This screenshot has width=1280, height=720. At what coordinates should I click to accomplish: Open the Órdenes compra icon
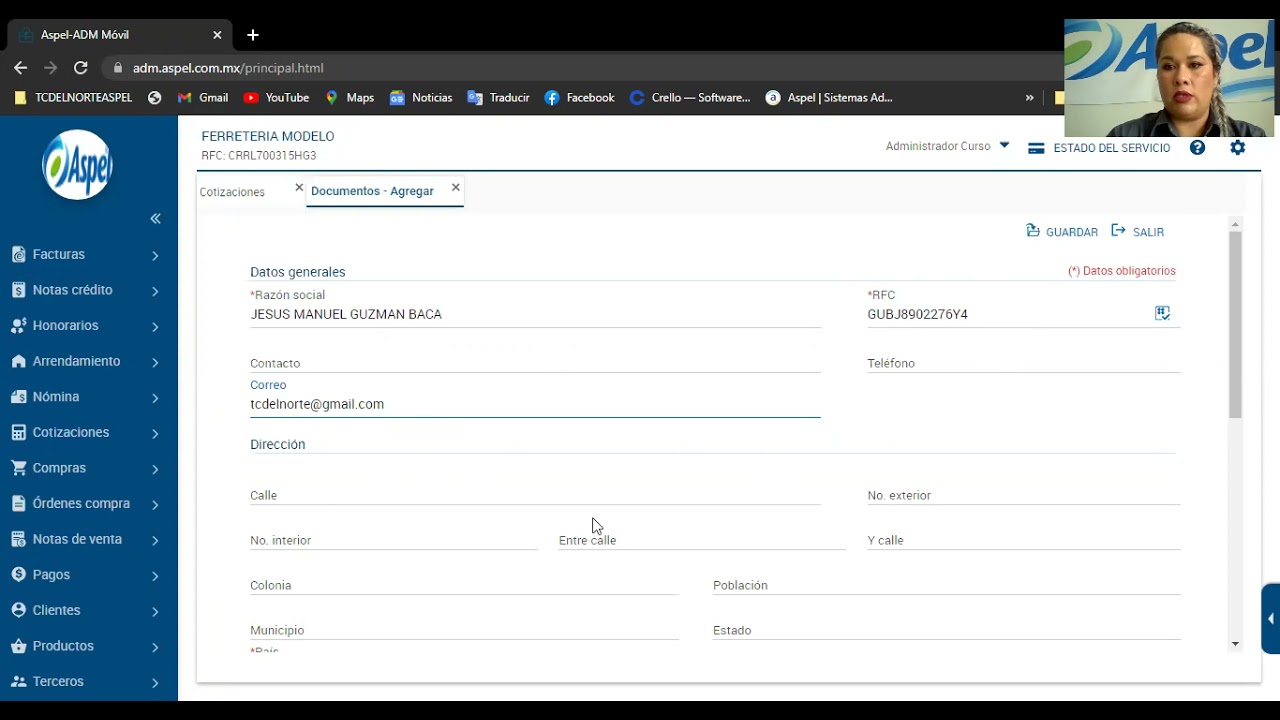18,504
